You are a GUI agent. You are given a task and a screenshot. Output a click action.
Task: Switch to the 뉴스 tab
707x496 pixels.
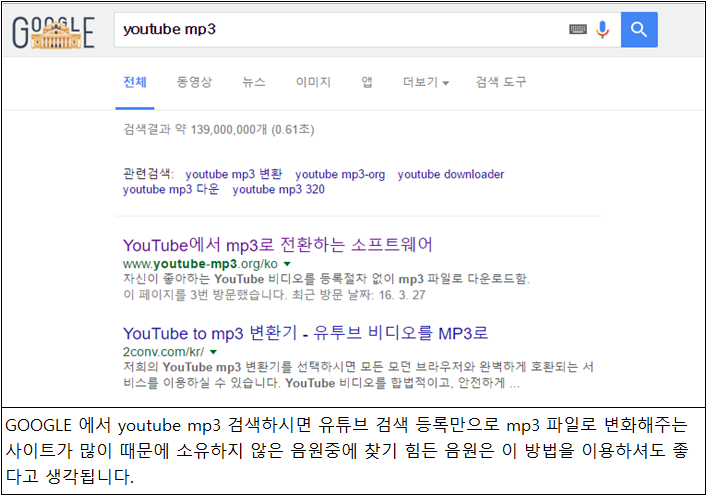[x=254, y=82]
